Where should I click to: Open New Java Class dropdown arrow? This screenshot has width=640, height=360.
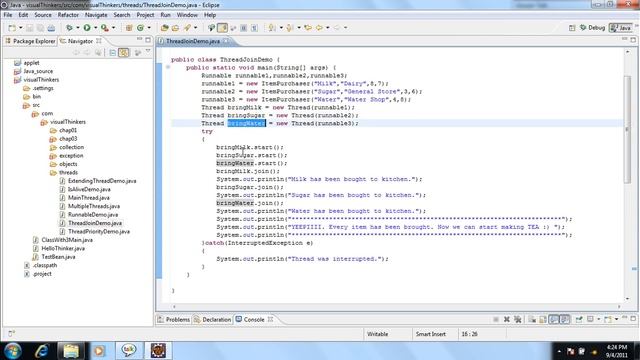click(149, 28)
